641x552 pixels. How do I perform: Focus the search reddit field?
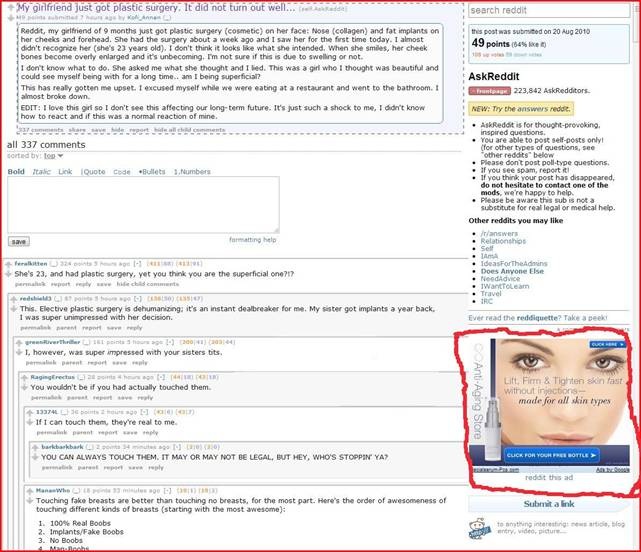[x=548, y=11]
